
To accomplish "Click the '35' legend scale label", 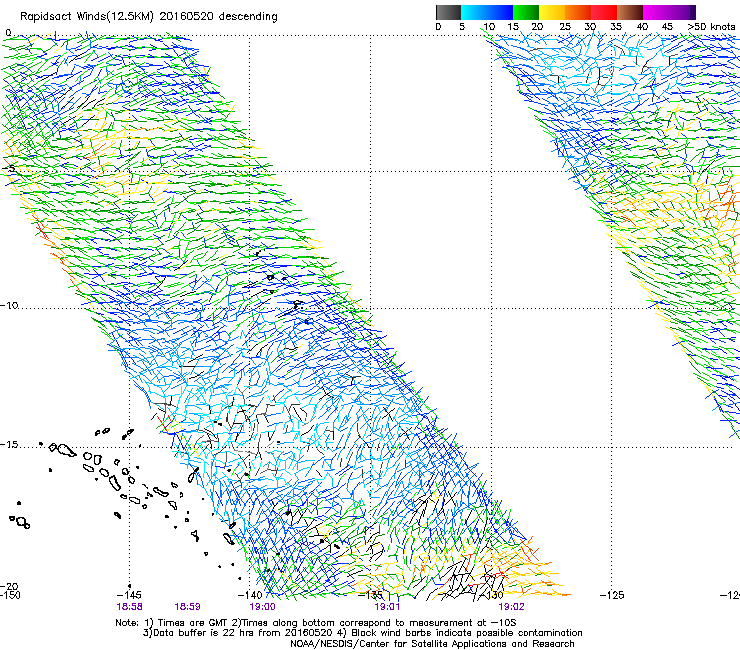I will [616, 26].
